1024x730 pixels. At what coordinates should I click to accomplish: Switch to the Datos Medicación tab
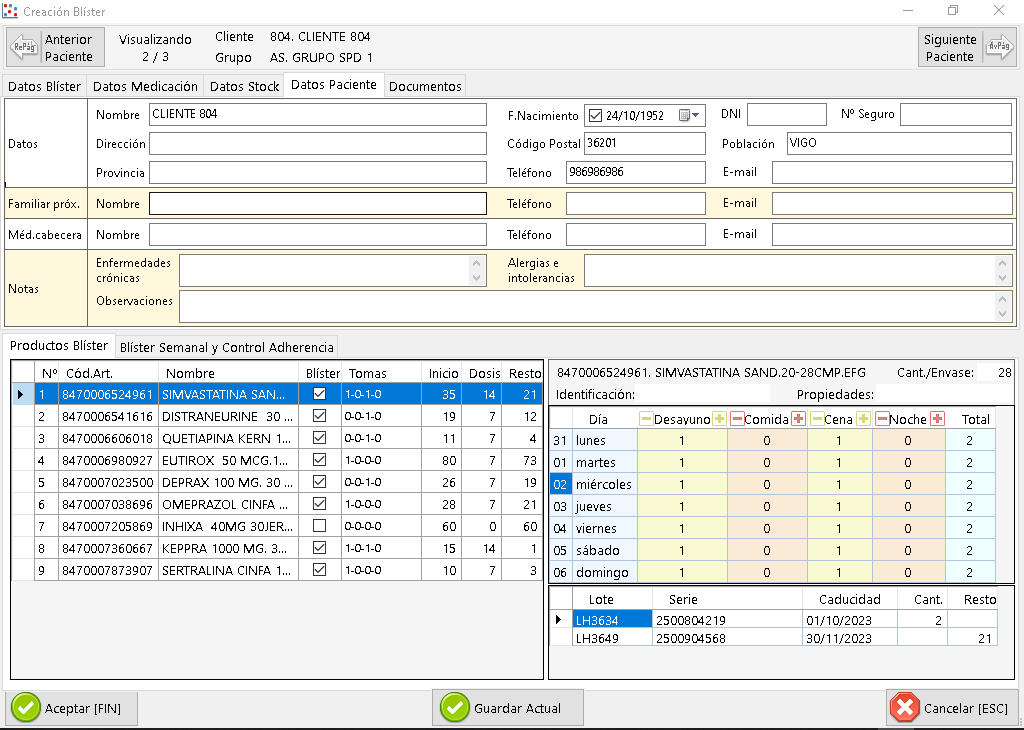pos(145,86)
